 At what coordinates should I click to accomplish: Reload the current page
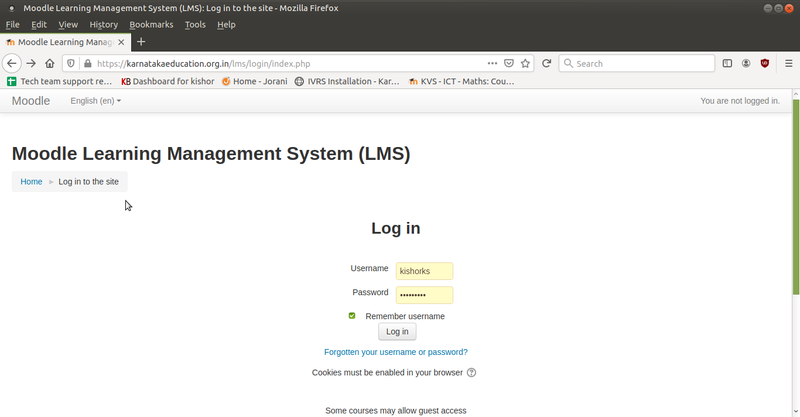coord(546,63)
